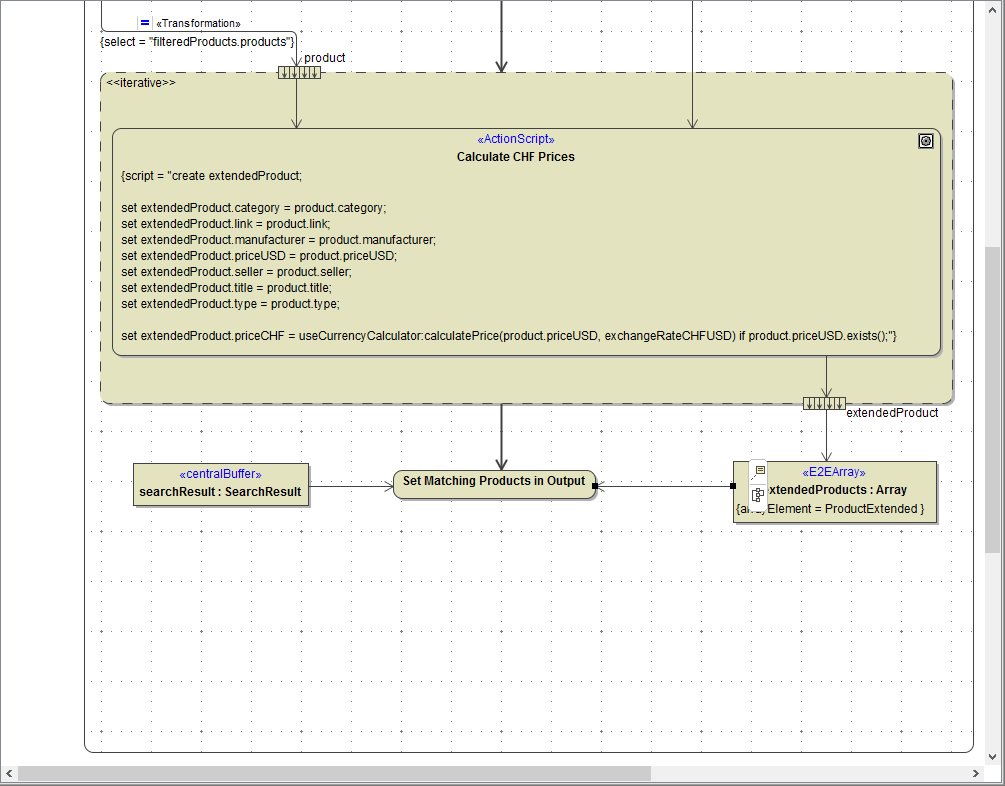Click the blue Transformation equals icon
Viewport: 1005px width, 786px height.
(145, 22)
